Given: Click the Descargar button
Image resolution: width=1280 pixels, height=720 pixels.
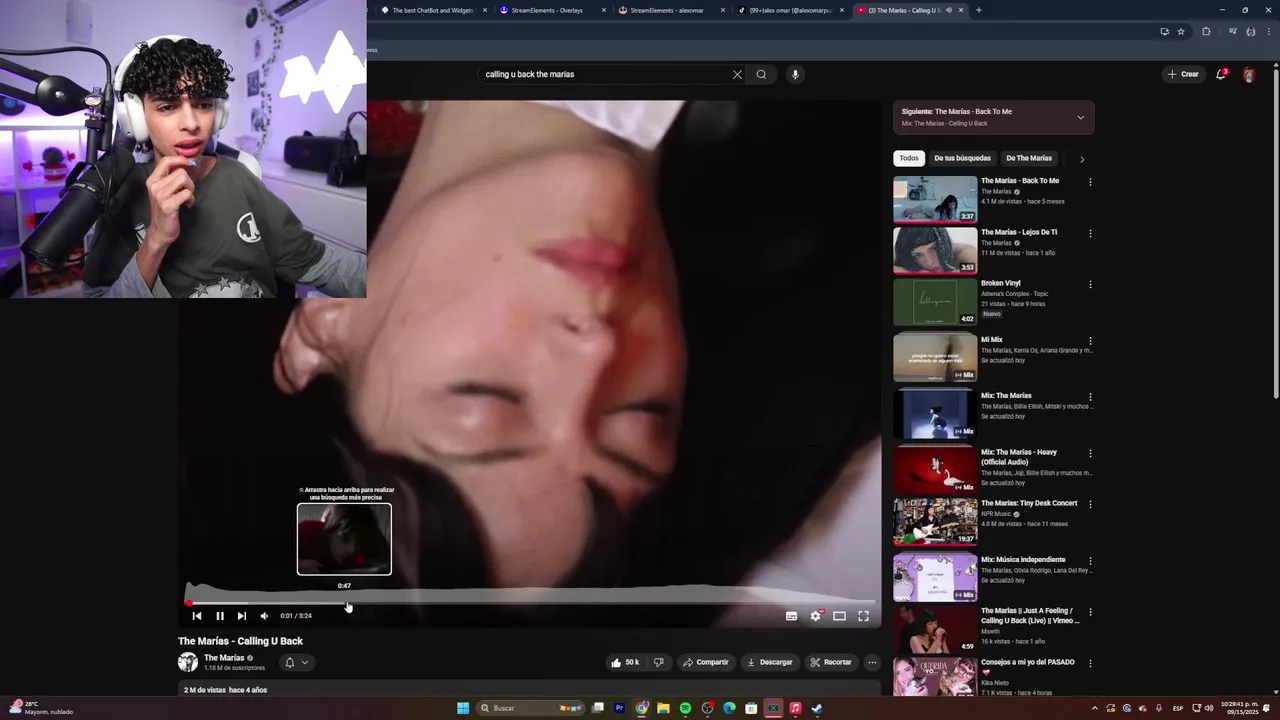Looking at the screenshot, I should pyautogui.click(x=769, y=662).
